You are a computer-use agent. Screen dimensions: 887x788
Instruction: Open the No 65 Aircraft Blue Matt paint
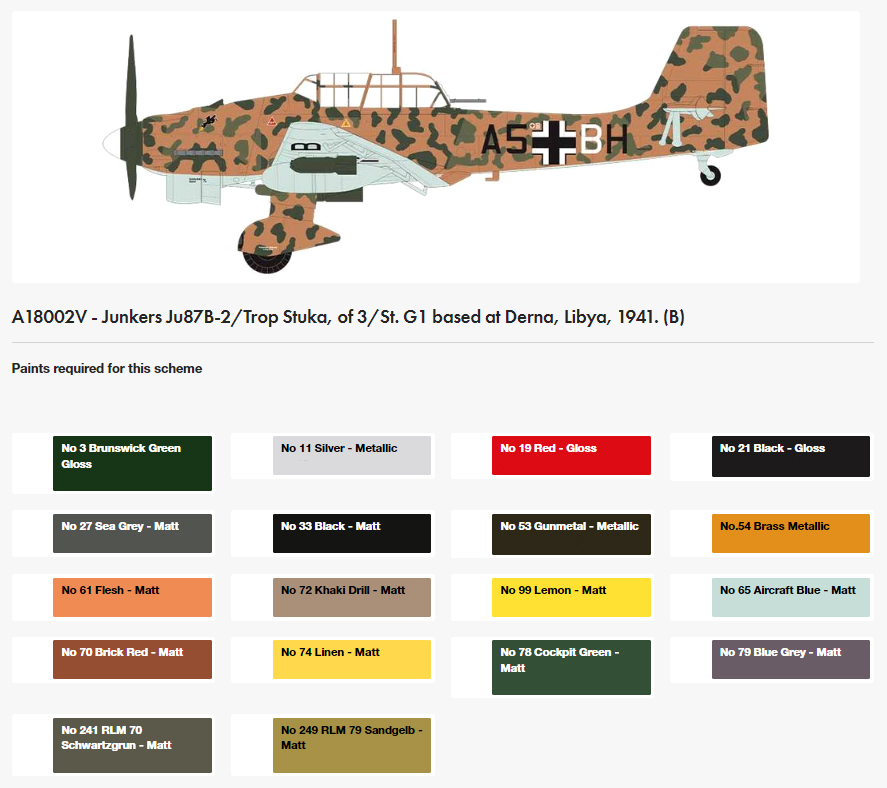(791, 597)
